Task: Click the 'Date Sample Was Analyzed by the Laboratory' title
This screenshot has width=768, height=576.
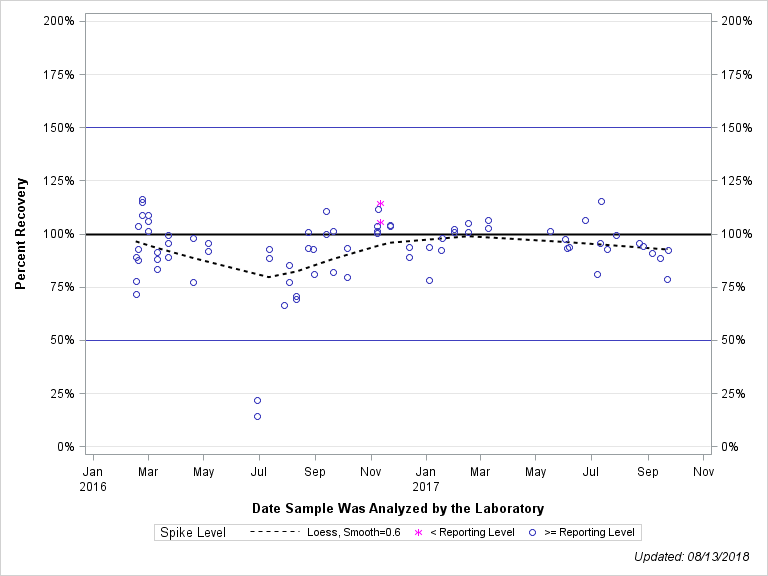Action: [398, 508]
